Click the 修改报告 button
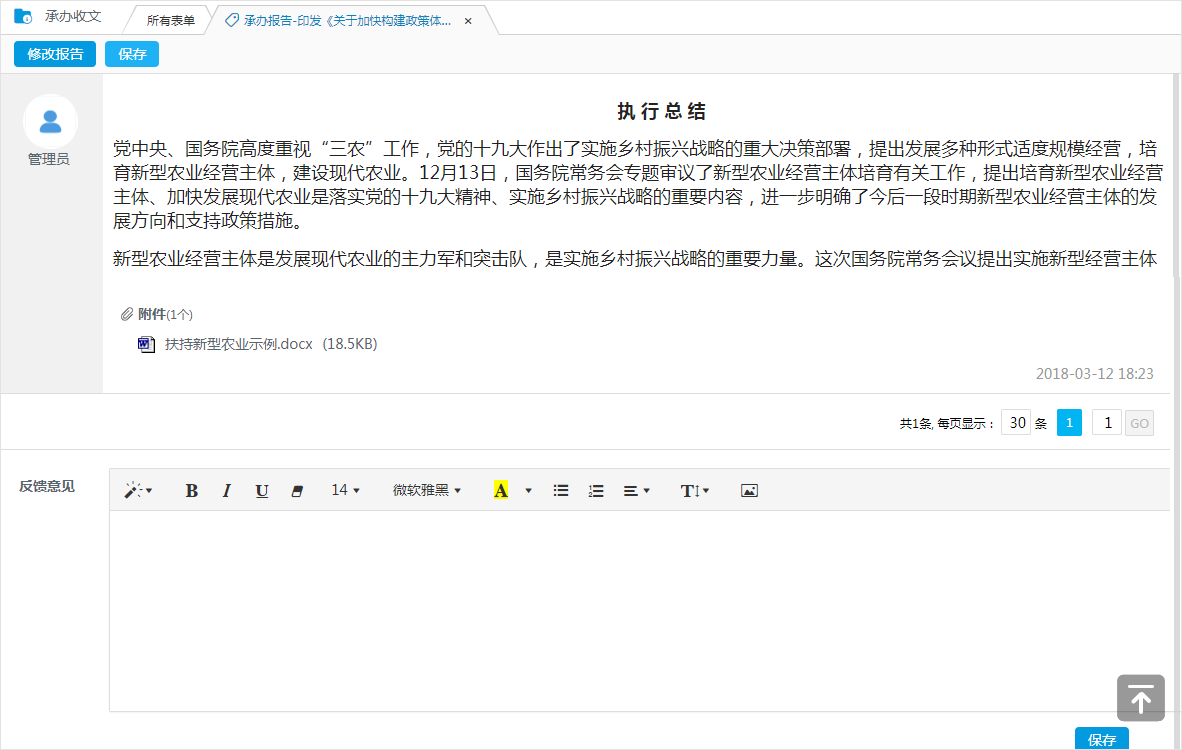This screenshot has height=750, width=1182. tap(54, 53)
